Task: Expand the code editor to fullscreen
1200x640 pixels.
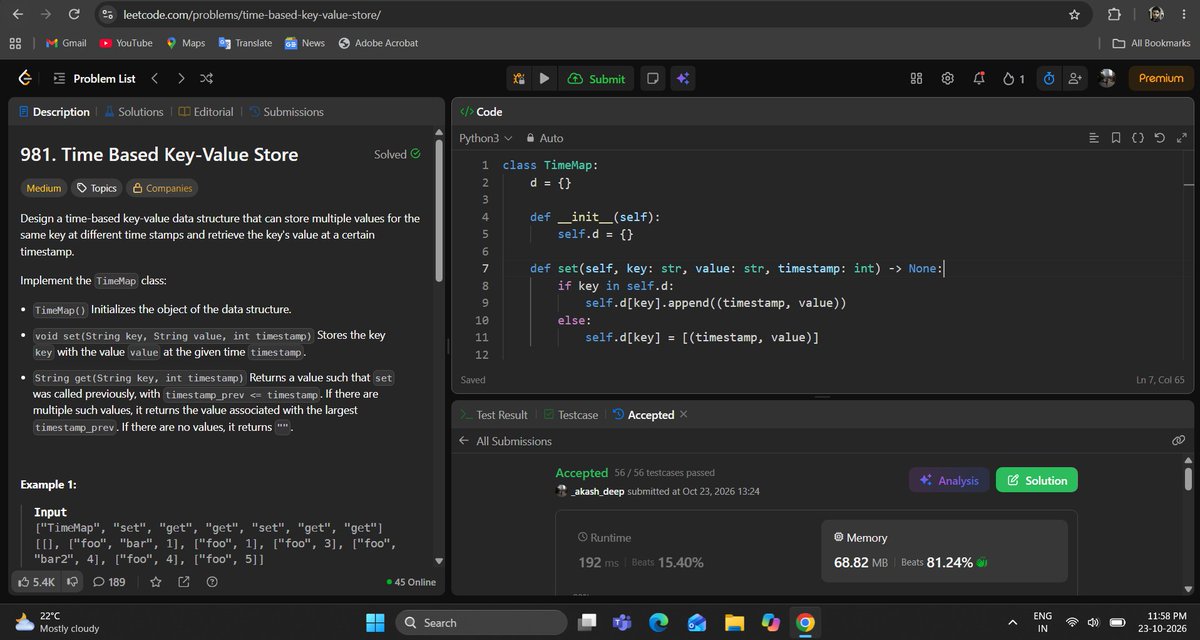Action: (1180, 138)
